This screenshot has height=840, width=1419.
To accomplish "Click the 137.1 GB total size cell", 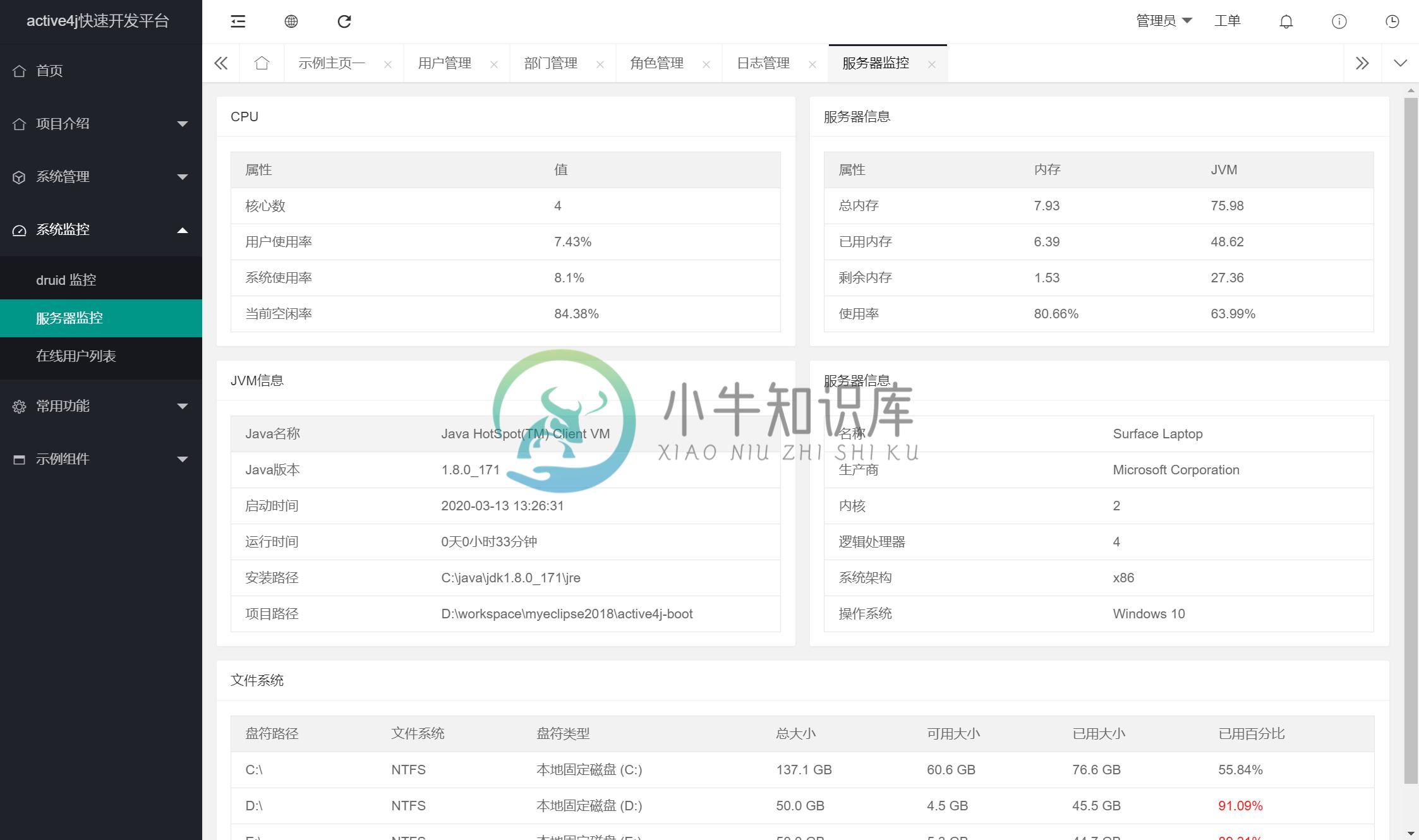I will (x=804, y=770).
